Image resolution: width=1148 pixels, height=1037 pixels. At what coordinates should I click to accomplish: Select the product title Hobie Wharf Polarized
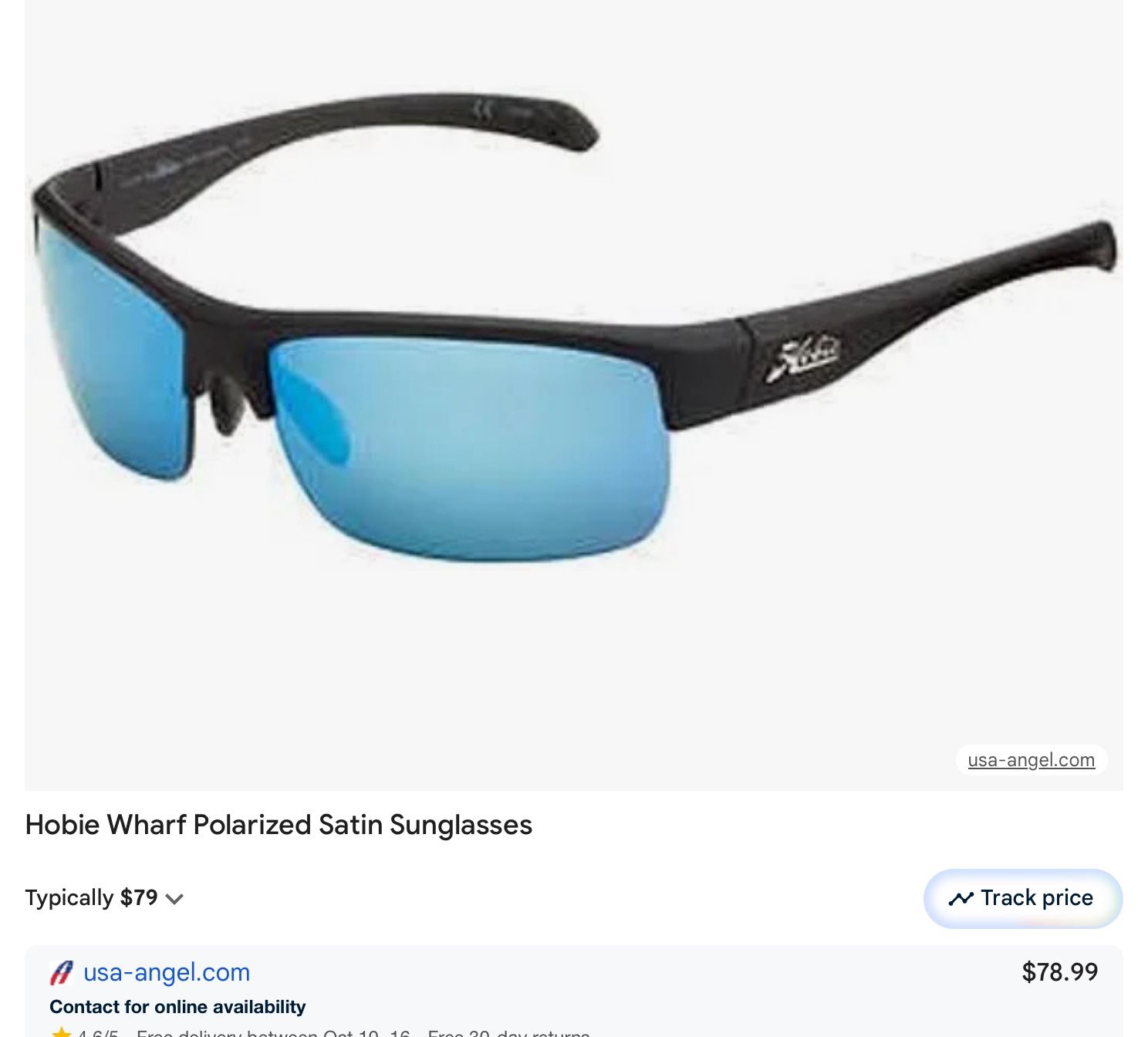[x=279, y=825]
